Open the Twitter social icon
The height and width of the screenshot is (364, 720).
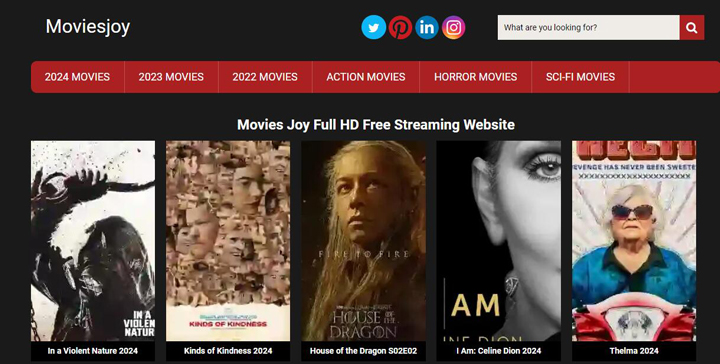[x=373, y=28]
